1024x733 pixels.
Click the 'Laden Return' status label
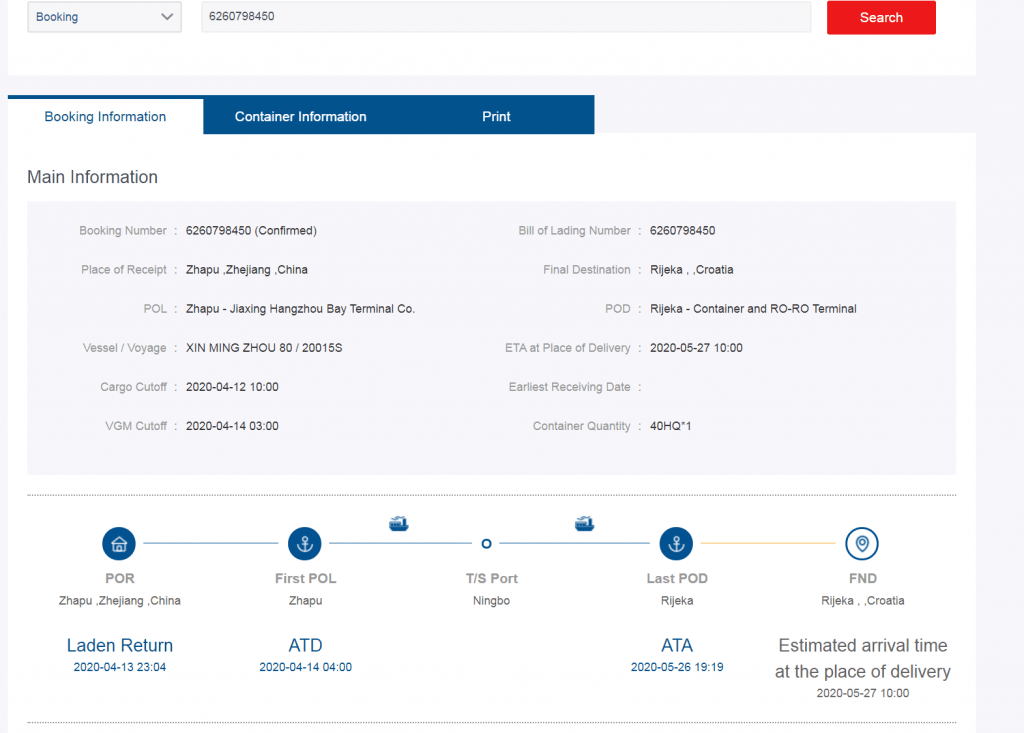(120, 645)
